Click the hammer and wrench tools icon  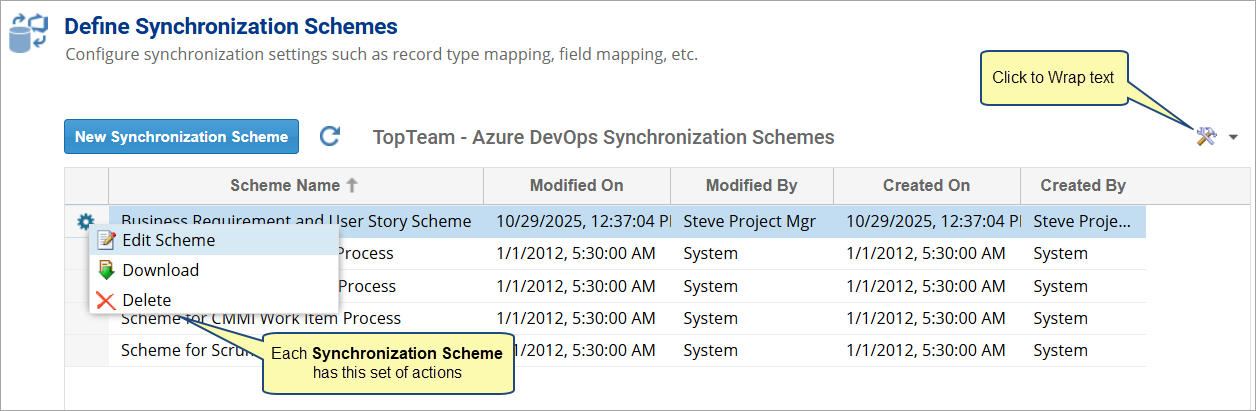point(1206,137)
